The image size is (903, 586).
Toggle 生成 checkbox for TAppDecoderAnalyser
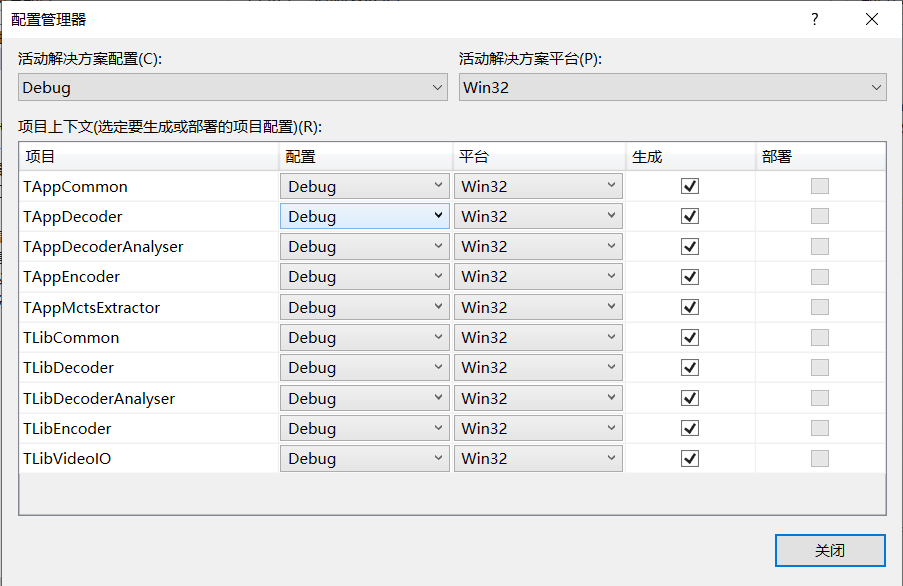pyautogui.click(x=690, y=246)
